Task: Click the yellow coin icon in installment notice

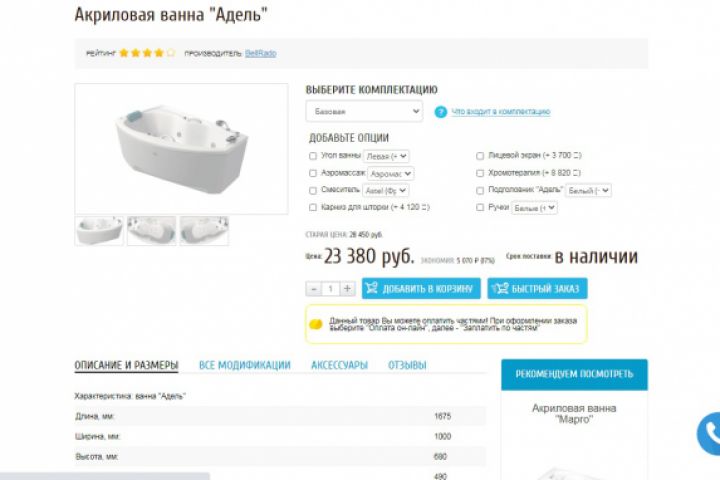Action: 316,324
